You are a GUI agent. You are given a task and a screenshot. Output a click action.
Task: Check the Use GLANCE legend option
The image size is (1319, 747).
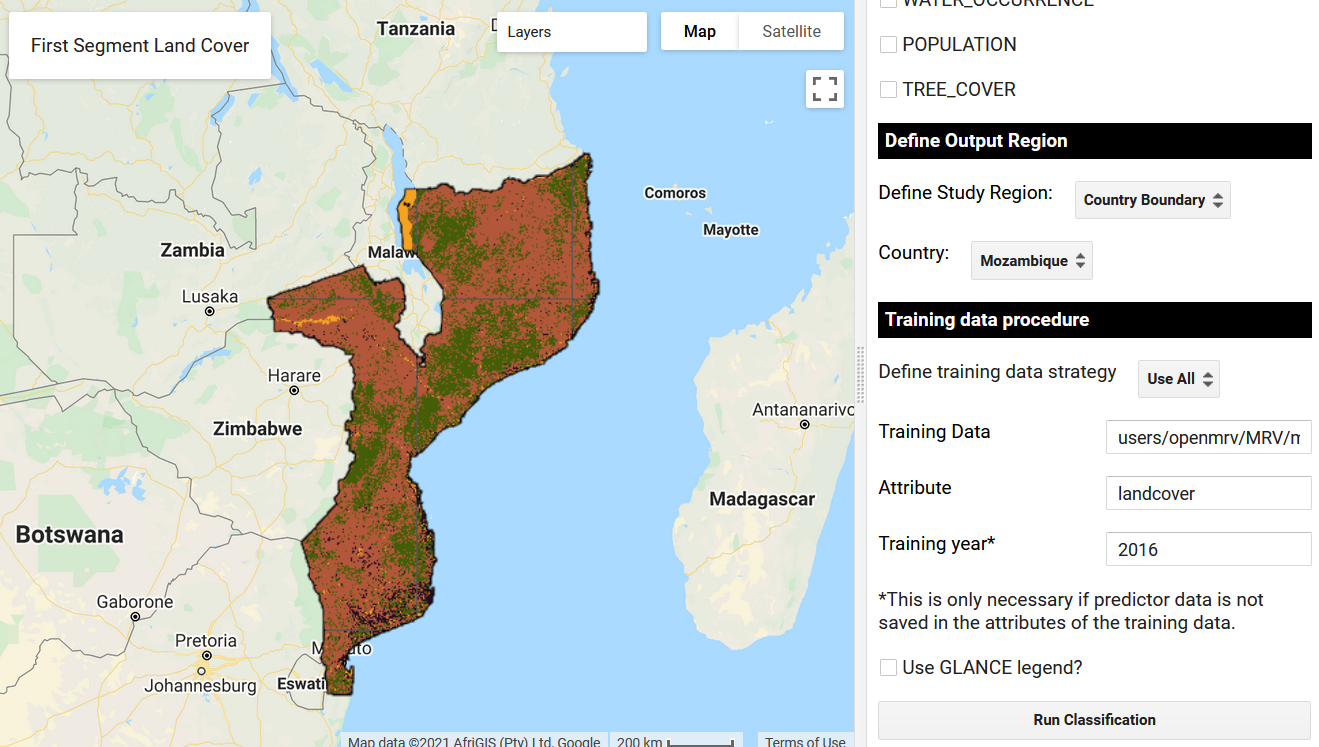888,668
